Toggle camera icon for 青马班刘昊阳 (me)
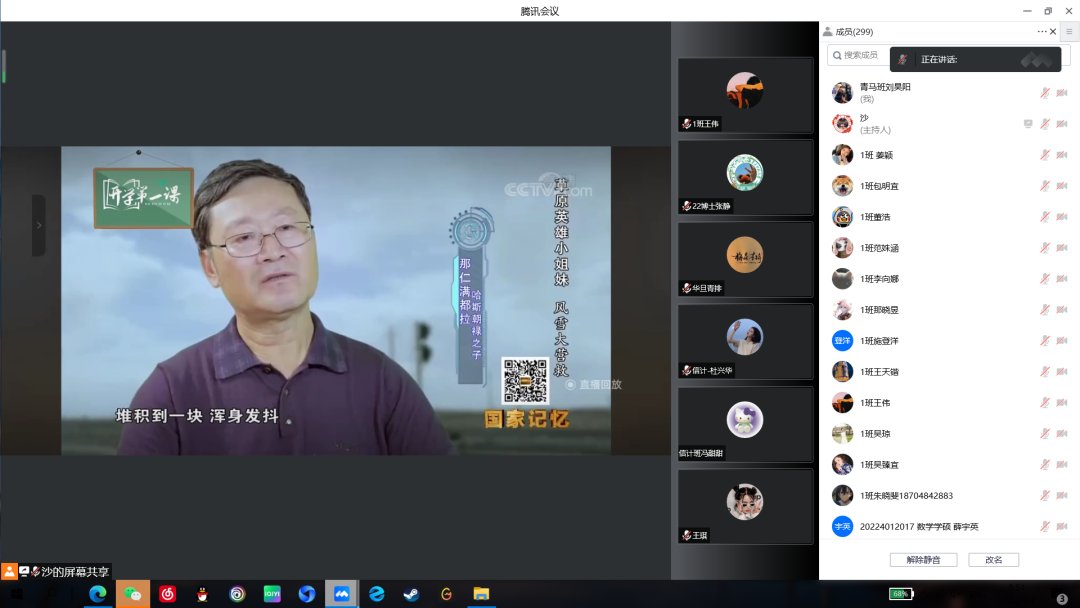This screenshot has width=1080, height=608. click(1062, 93)
